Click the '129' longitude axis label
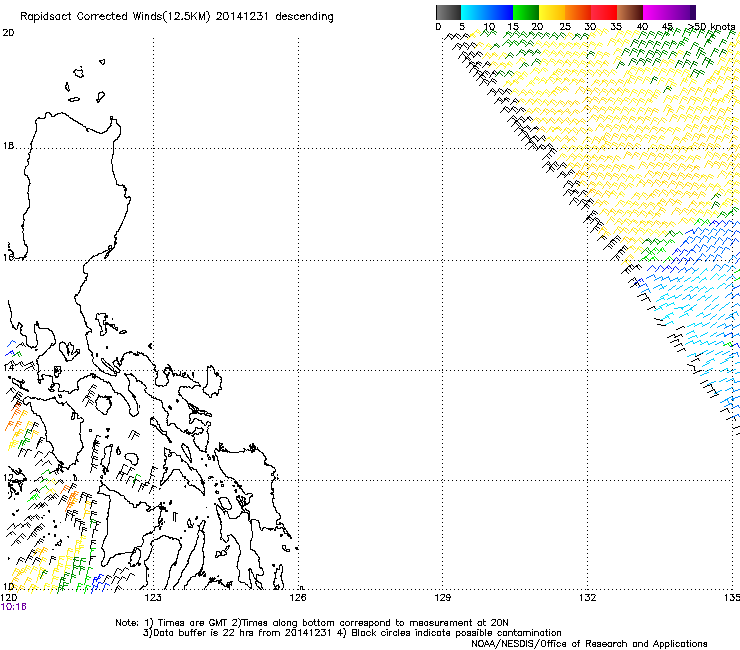This screenshot has width=740, height=650. tap(442, 598)
